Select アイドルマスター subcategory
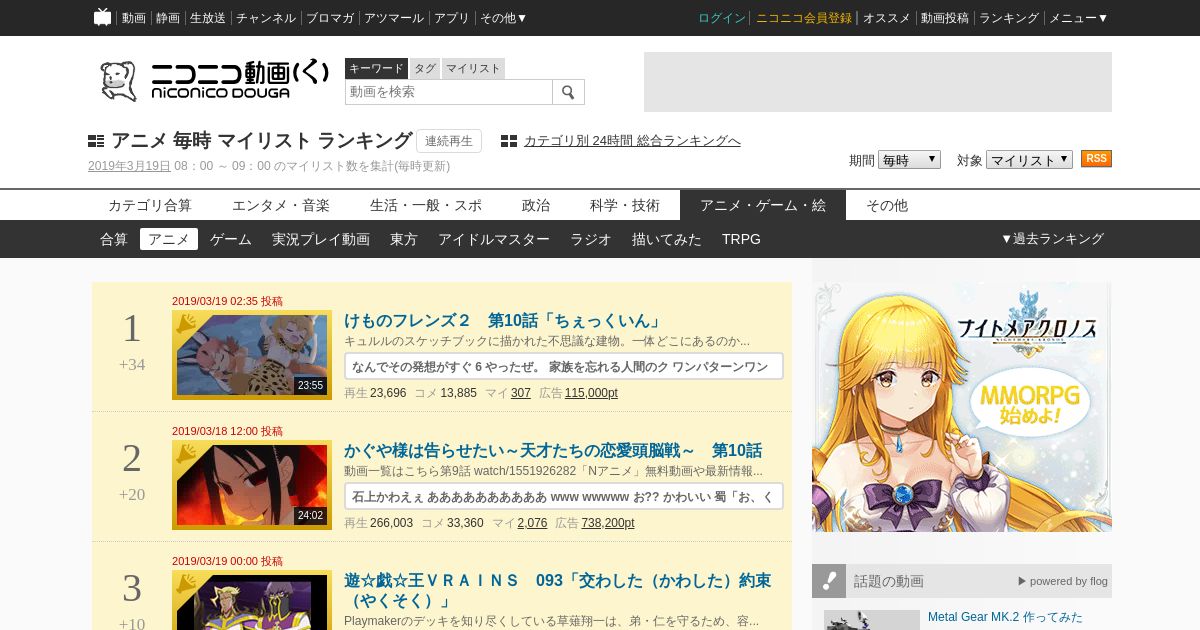This screenshot has height=630, width=1200. pyautogui.click(x=494, y=239)
